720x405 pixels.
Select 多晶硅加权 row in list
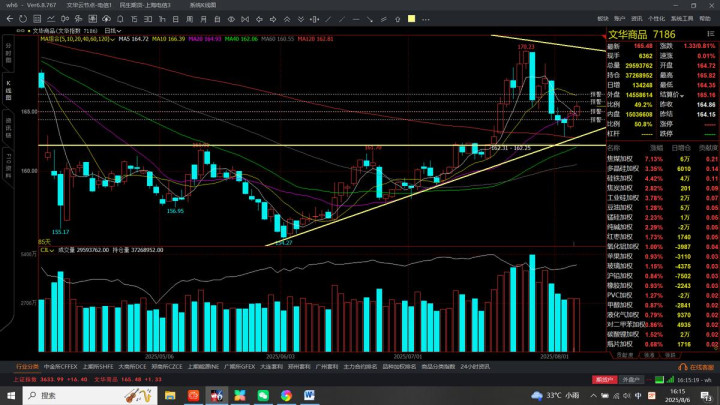pyautogui.click(x=663, y=169)
